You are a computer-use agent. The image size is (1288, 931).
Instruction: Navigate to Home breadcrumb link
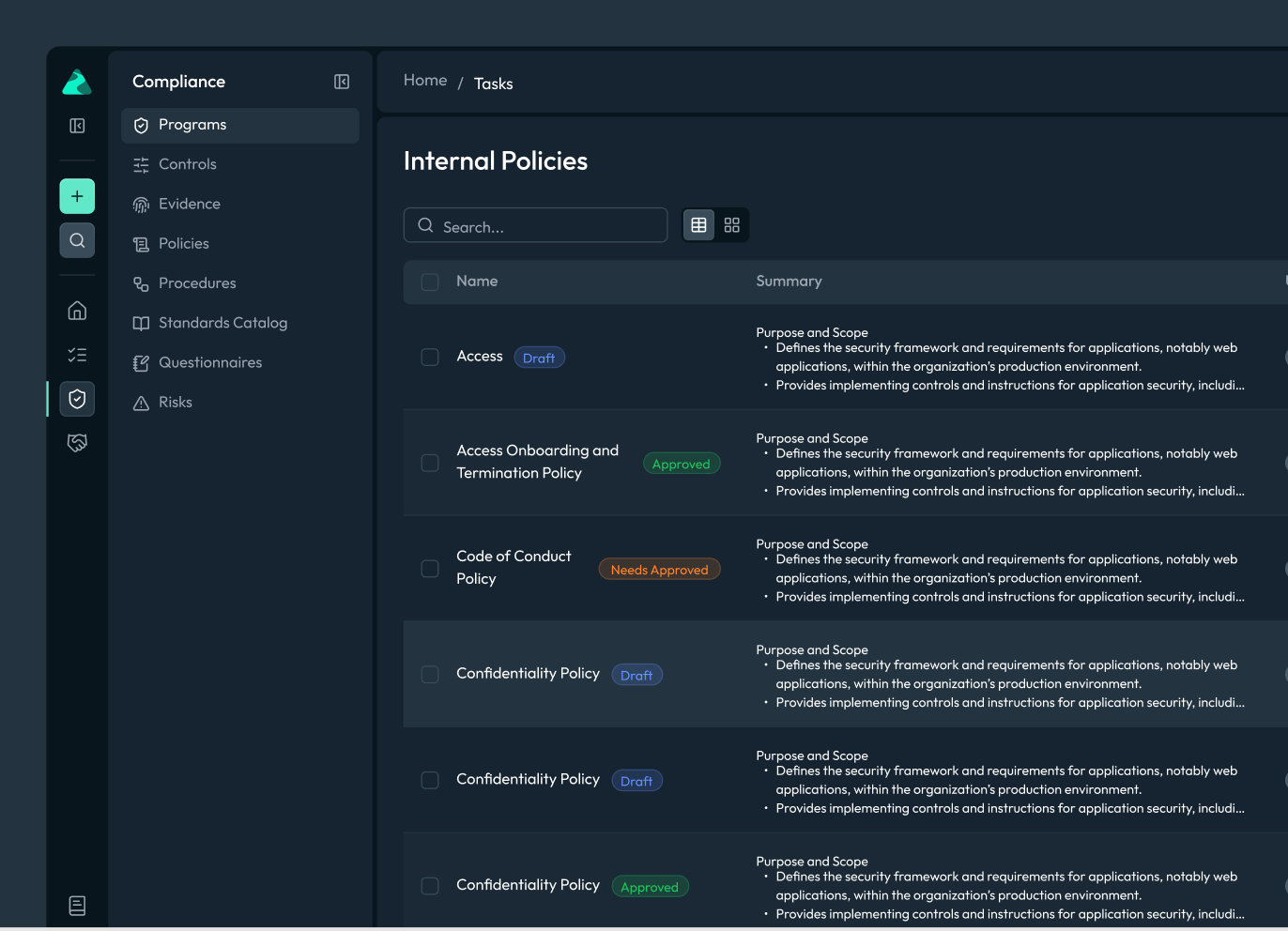[425, 81]
